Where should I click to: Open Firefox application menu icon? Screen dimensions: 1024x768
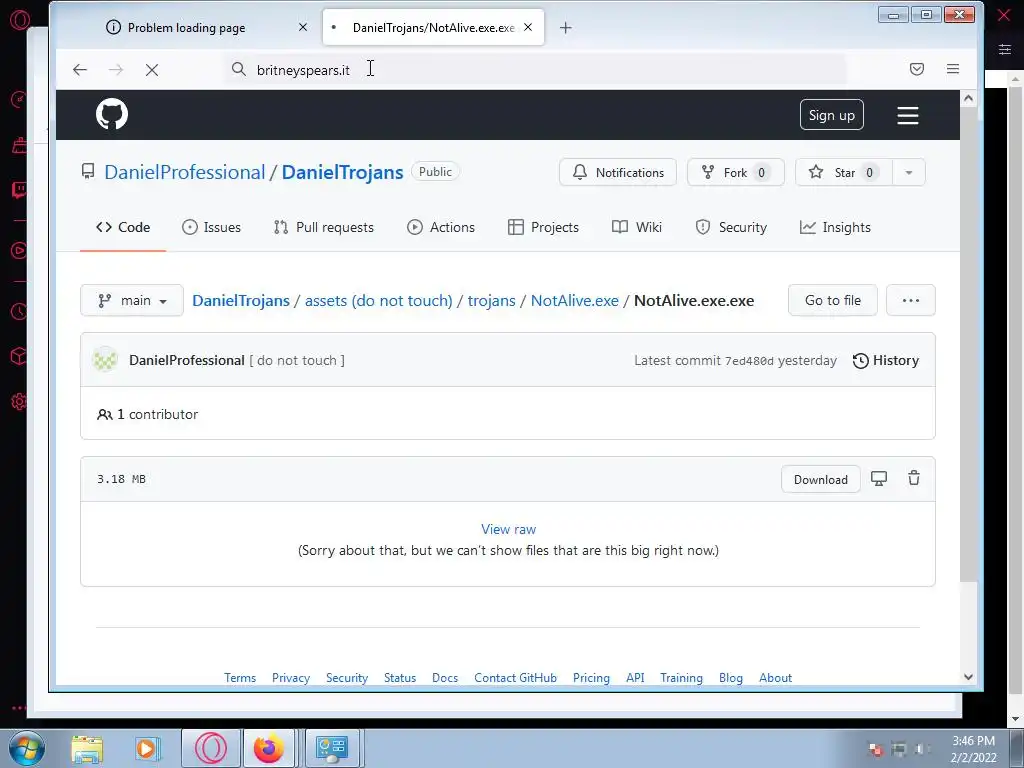click(x=953, y=69)
